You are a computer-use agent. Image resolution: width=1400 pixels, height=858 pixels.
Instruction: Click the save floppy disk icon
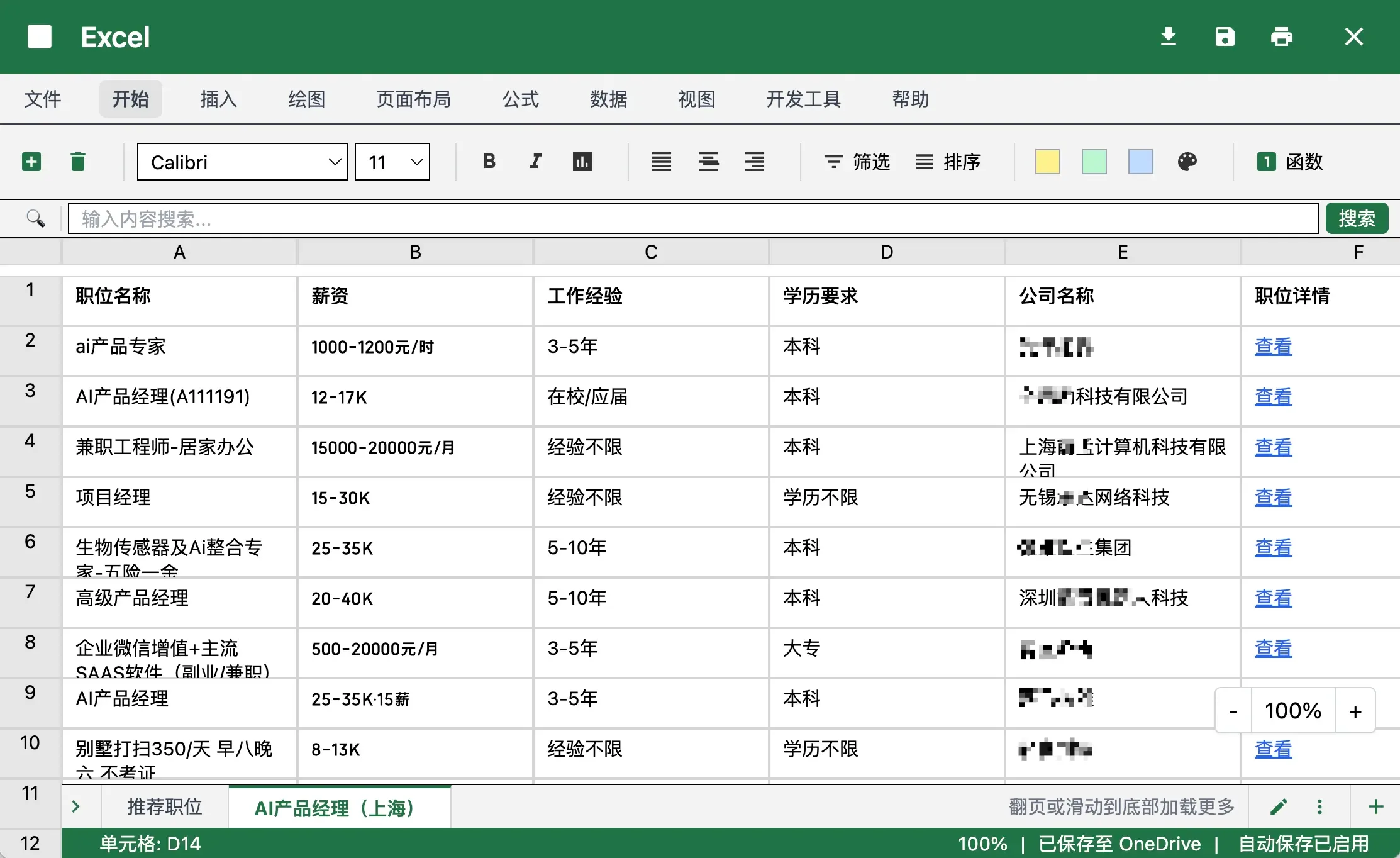point(1225,36)
